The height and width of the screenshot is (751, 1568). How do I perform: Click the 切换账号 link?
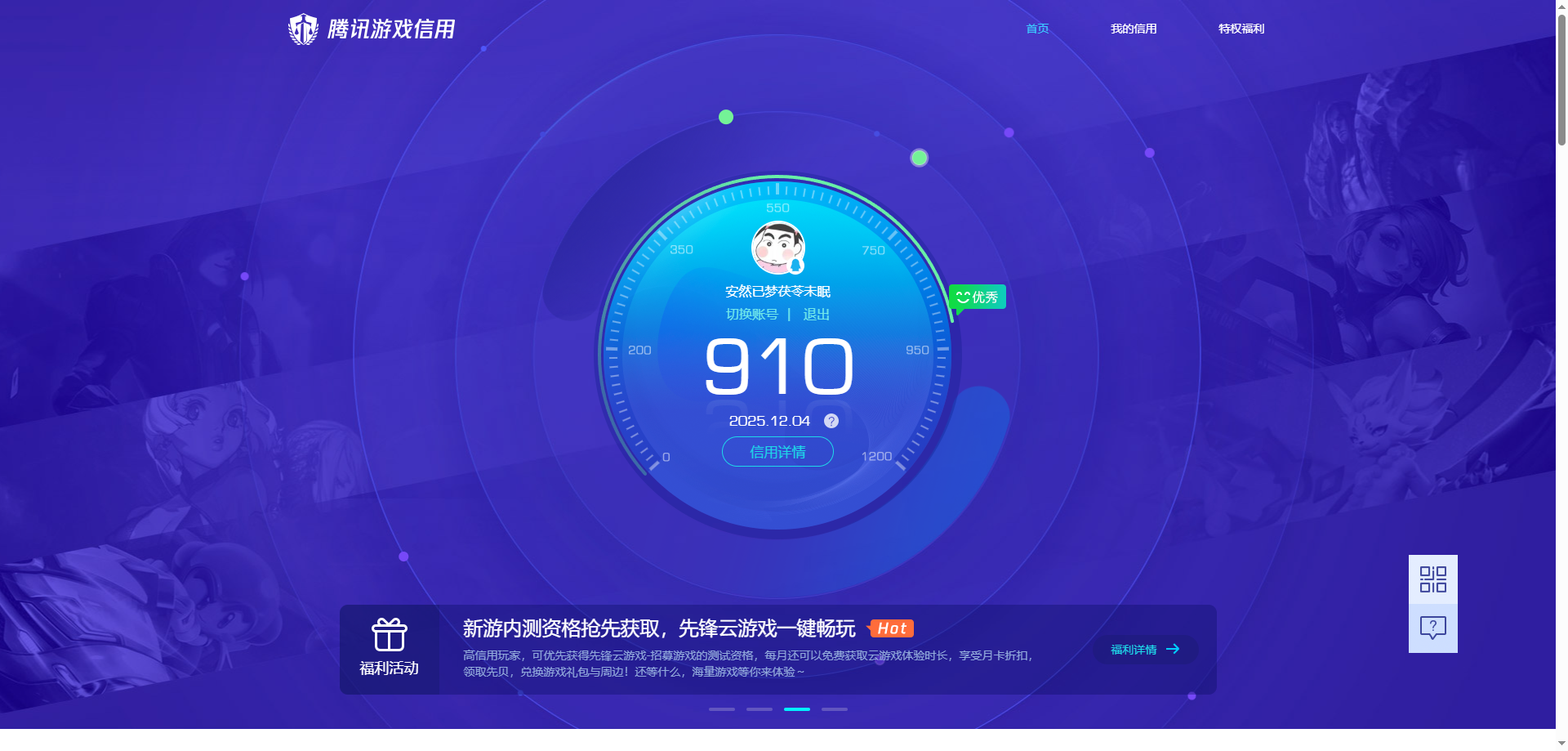click(753, 314)
